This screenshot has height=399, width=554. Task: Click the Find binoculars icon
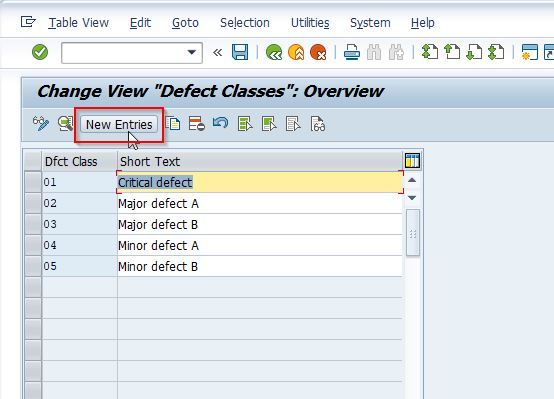click(374, 52)
